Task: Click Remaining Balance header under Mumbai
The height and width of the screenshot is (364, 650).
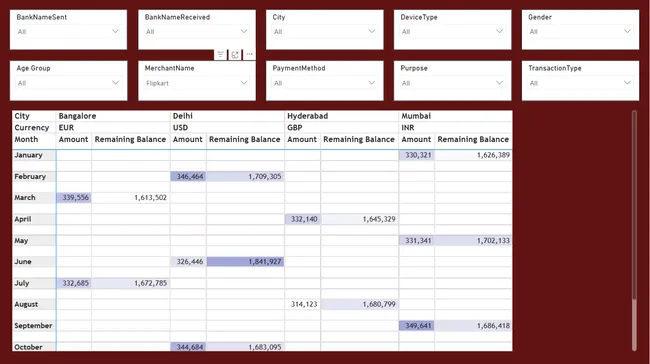Action: pyautogui.click(x=473, y=139)
